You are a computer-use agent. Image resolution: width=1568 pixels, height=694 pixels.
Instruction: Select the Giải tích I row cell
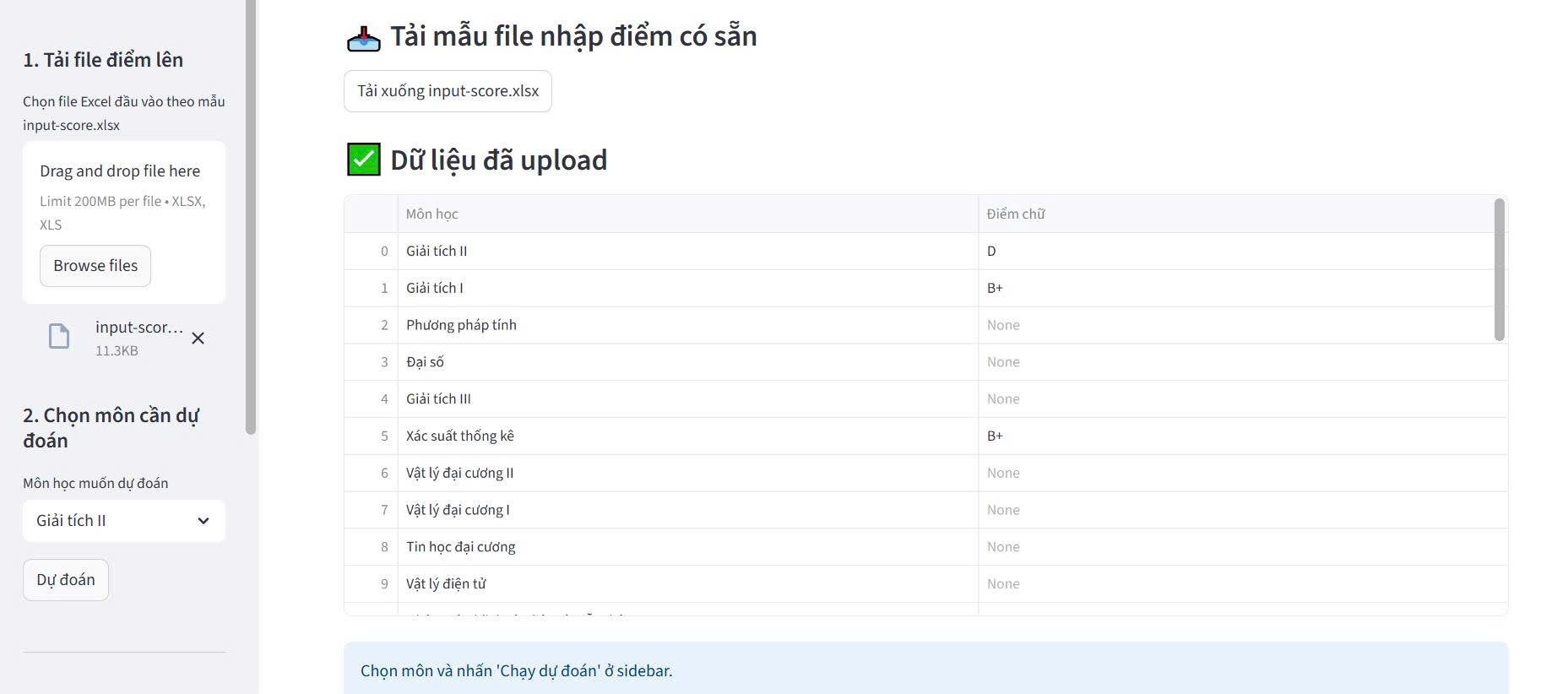(x=687, y=288)
